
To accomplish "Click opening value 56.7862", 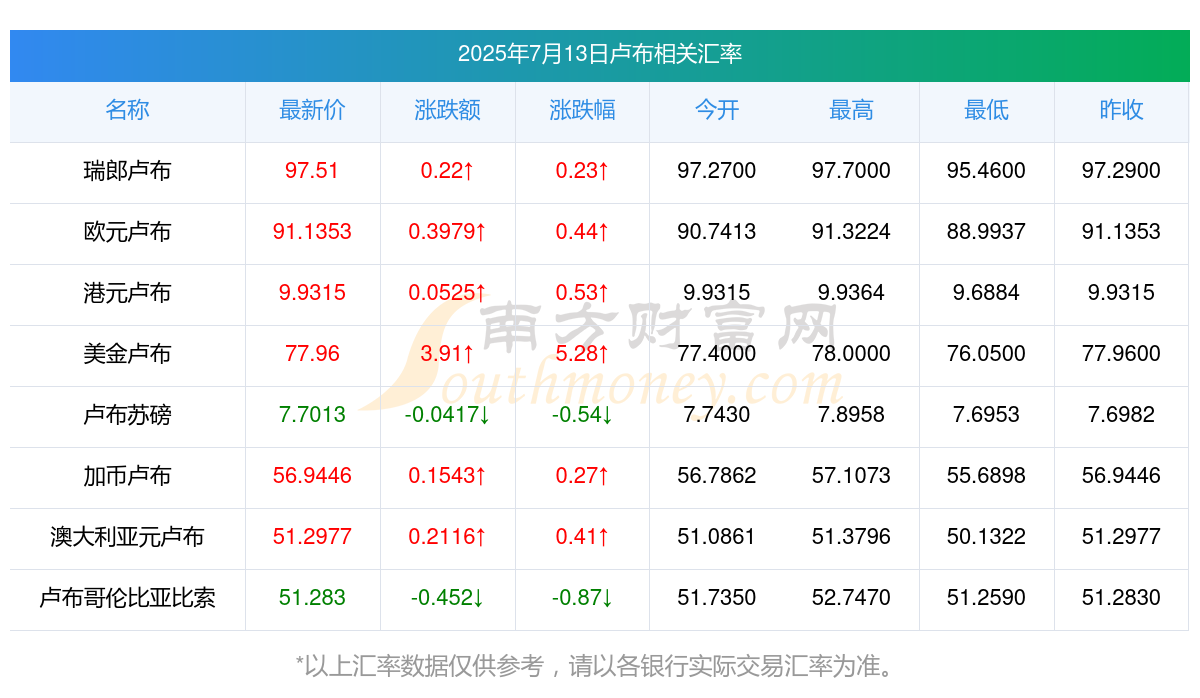I will coord(717,476).
